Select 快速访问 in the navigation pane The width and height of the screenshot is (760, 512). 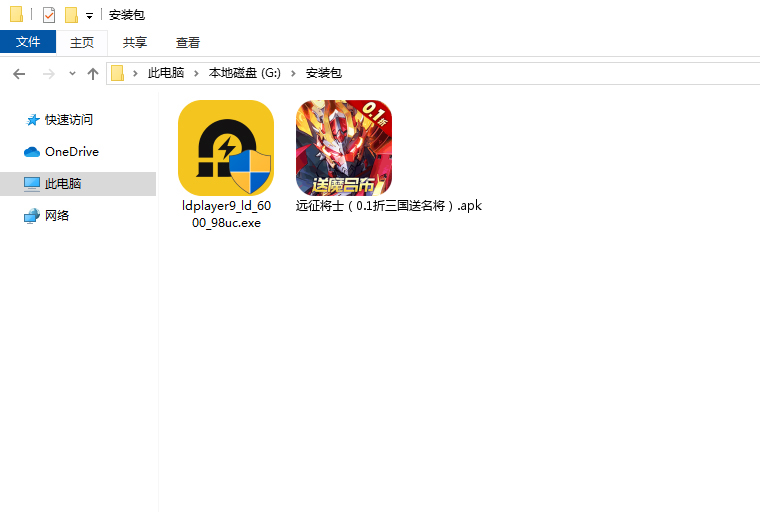pos(68,119)
